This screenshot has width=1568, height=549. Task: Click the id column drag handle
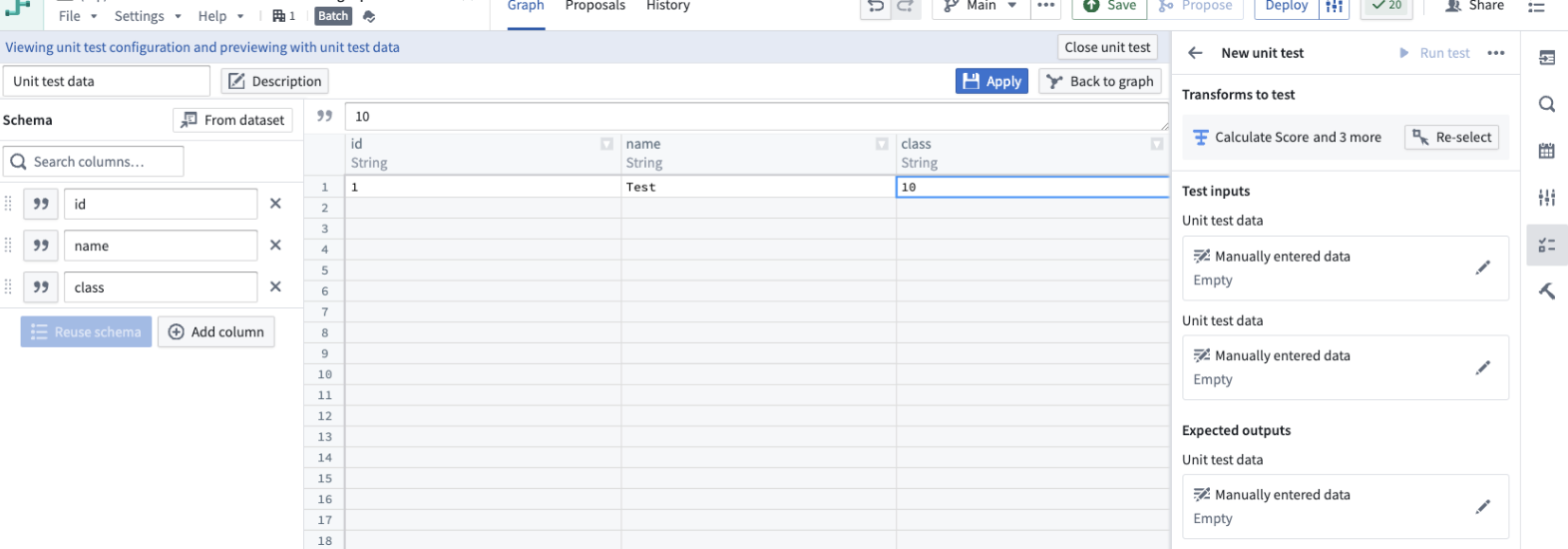9,204
